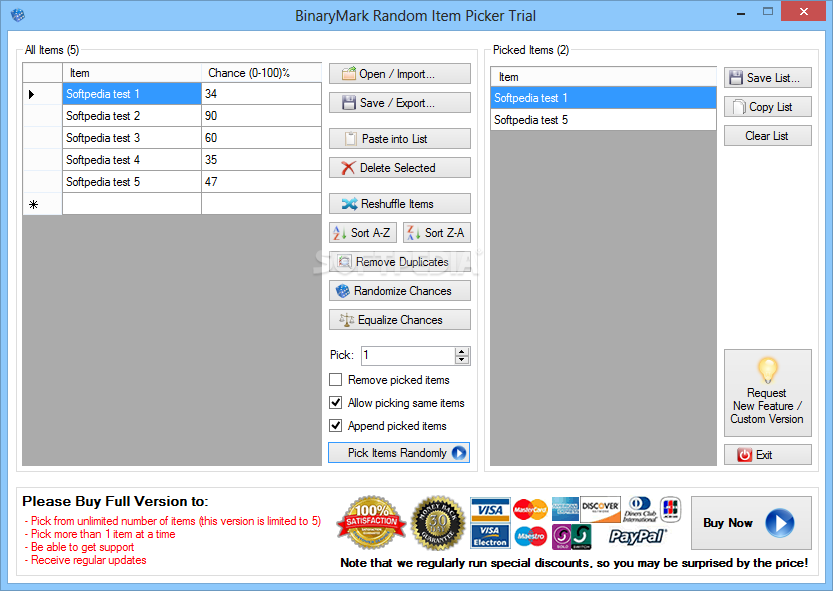
Task: Click the 100% Satisfaction badge
Action: [x=371, y=522]
